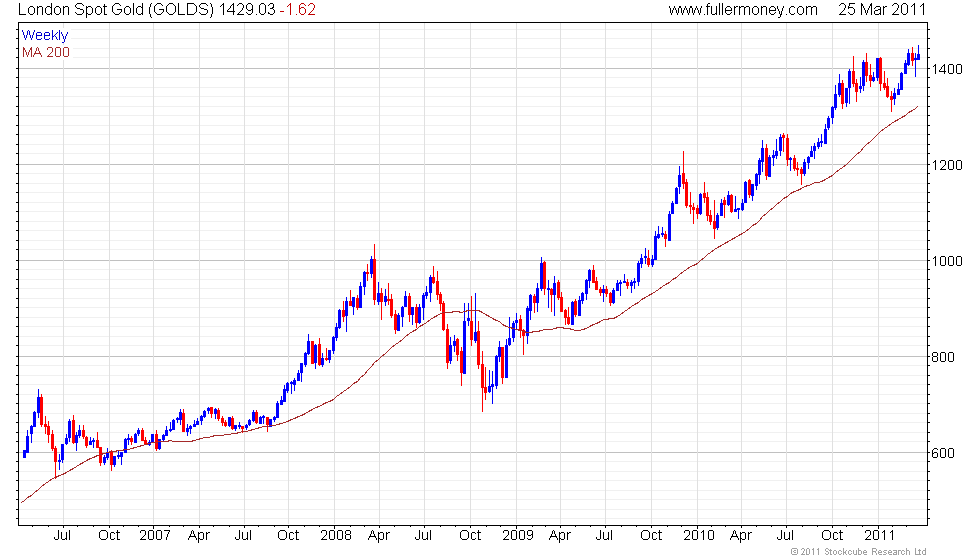
Task: Click the 2007 year label on time axis
Action: (155, 536)
